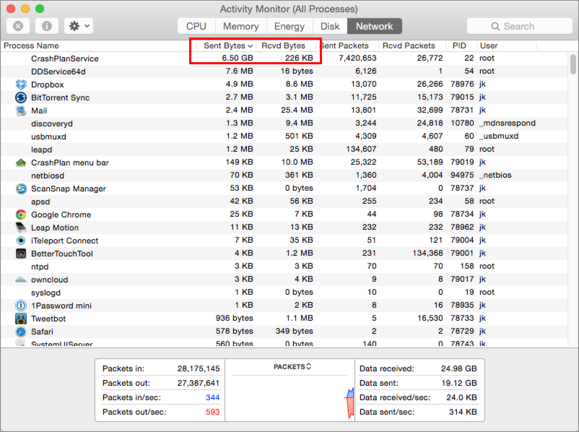Click the Packets out/sec value 593
This screenshot has height=432, width=579.
(x=213, y=412)
